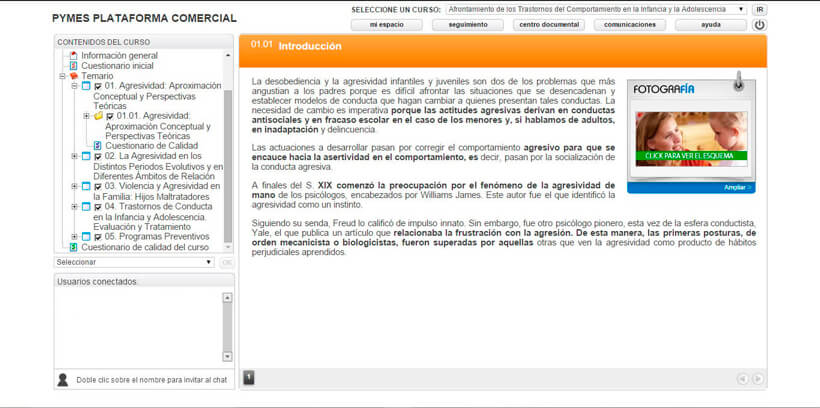
Task: Open Información general tree item
Action: [119, 55]
